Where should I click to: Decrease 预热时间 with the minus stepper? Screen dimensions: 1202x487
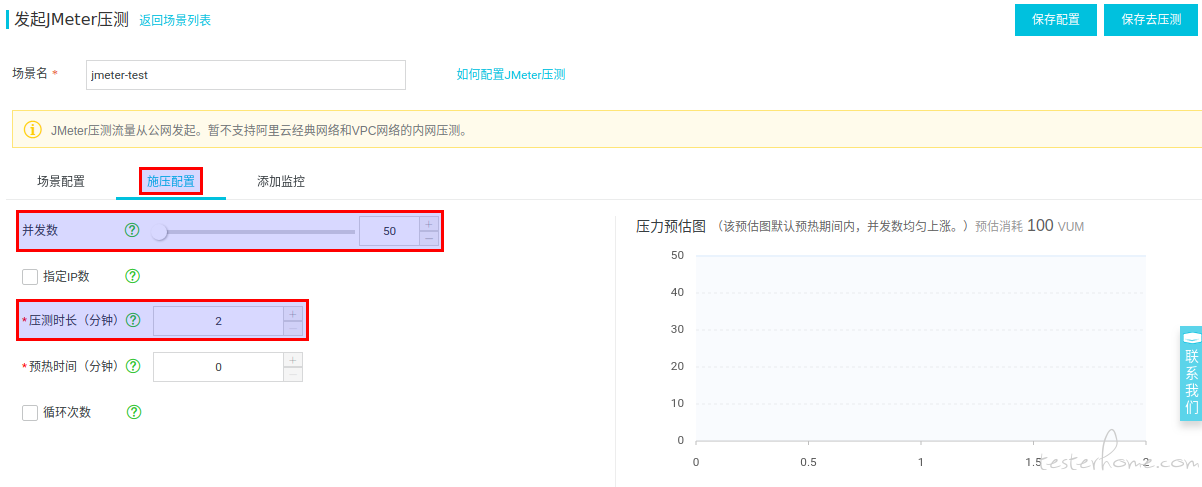(293, 374)
